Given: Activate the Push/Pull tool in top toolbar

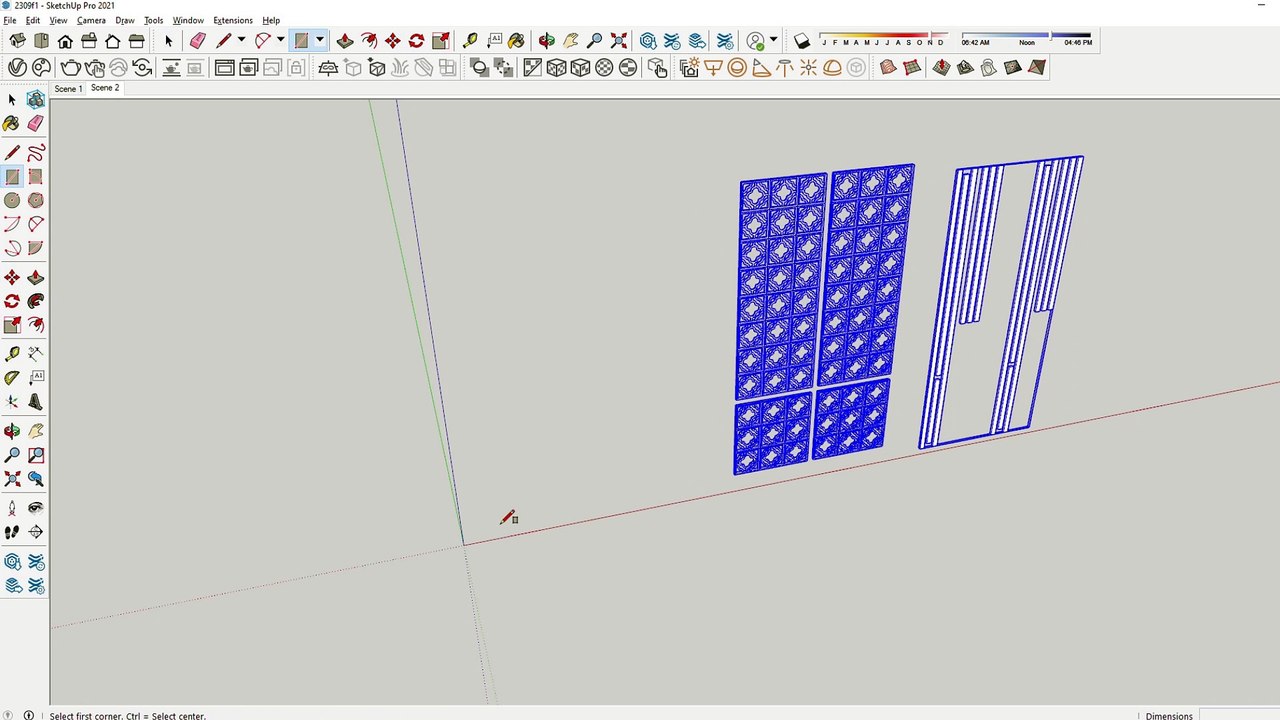Looking at the screenshot, I should click(x=345, y=41).
